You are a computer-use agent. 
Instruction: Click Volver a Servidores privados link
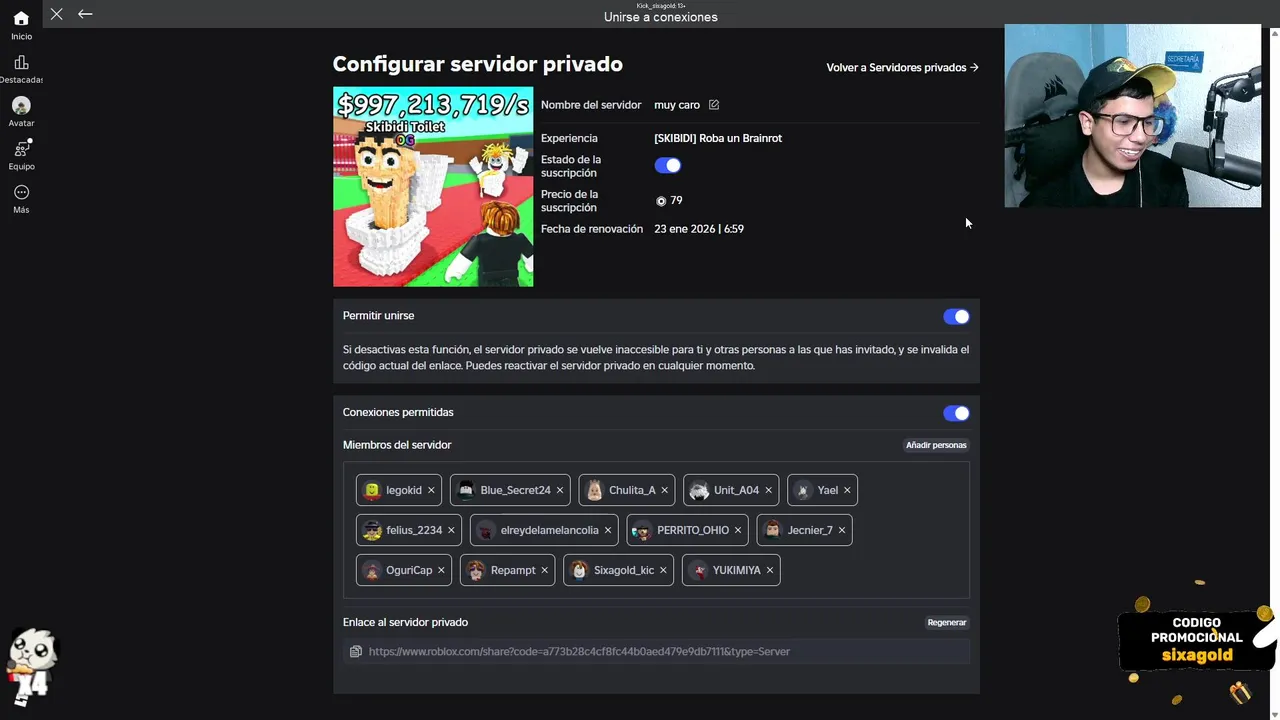coord(902,67)
